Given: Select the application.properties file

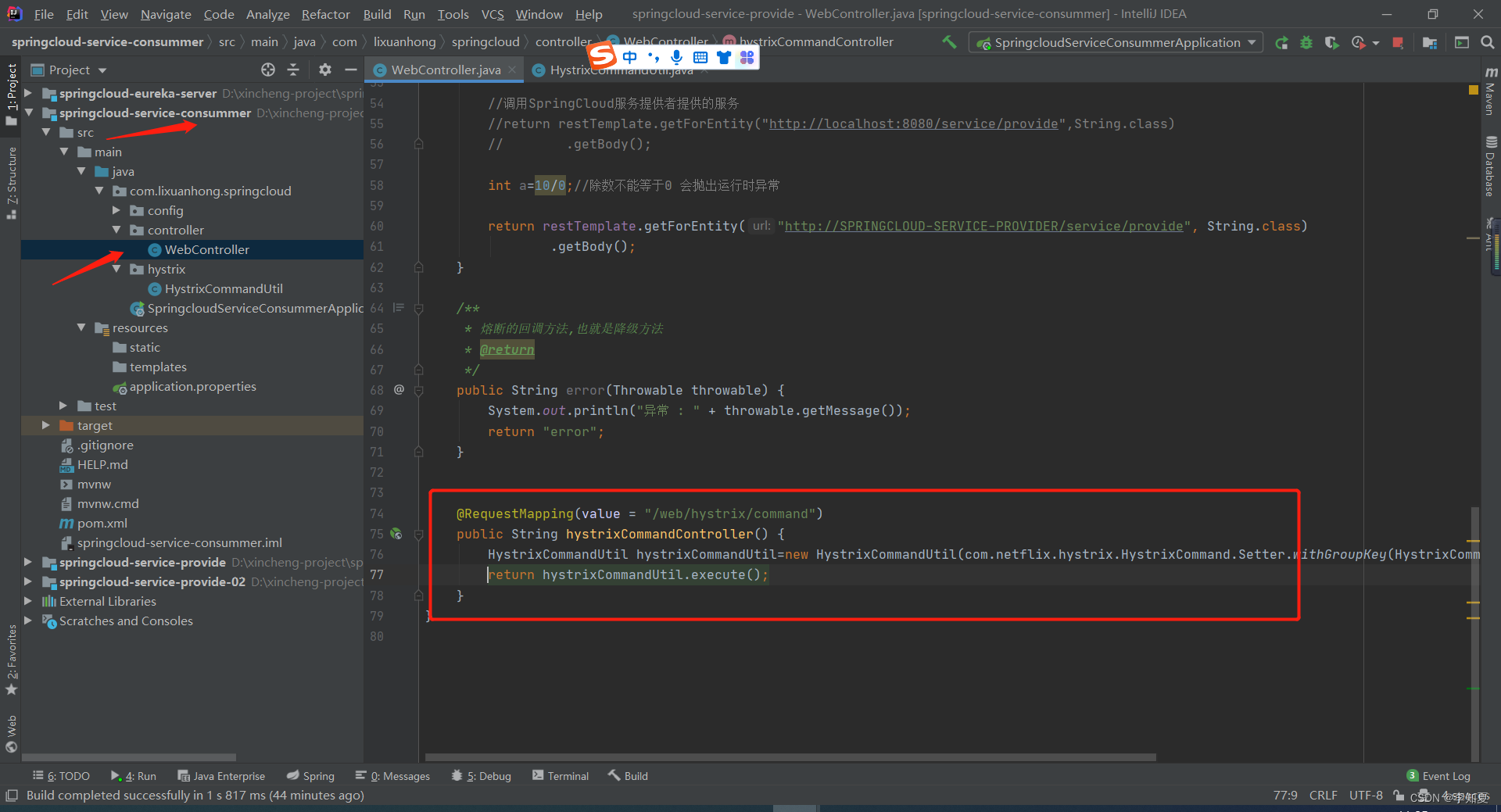Looking at the screenshot, I should coord(193,386).
